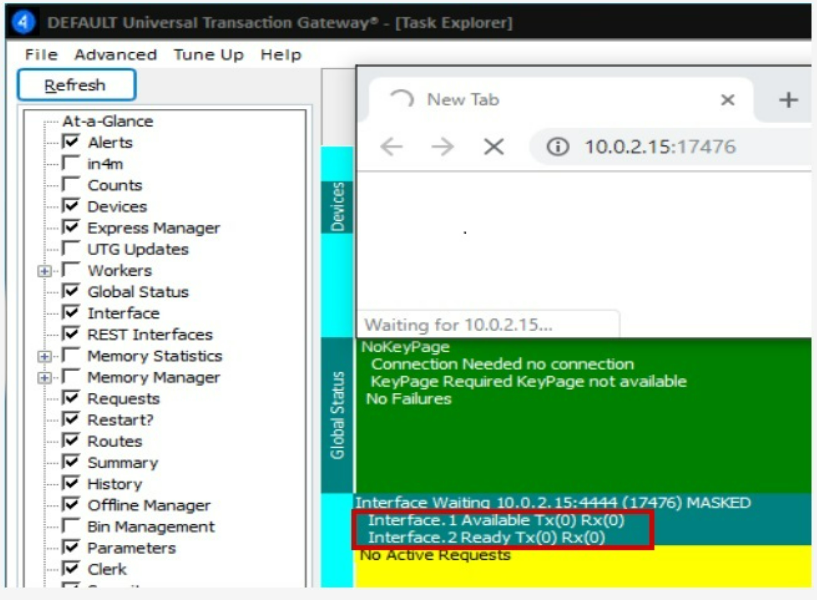Toggle the Parameters checkbox
Viewport: 817px width, 600px height.
pos(70,547)
